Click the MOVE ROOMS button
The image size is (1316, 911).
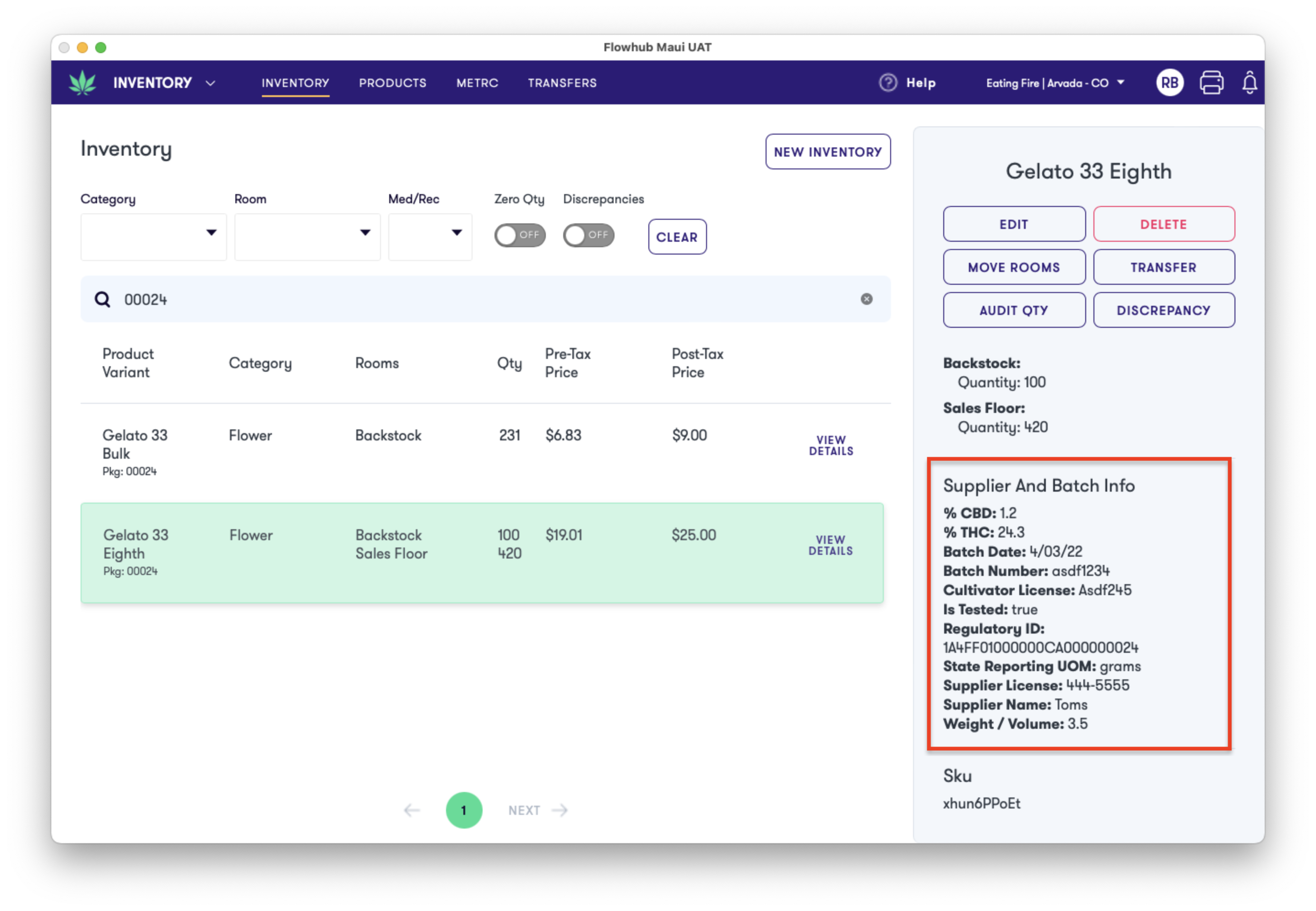point(1014,267)
